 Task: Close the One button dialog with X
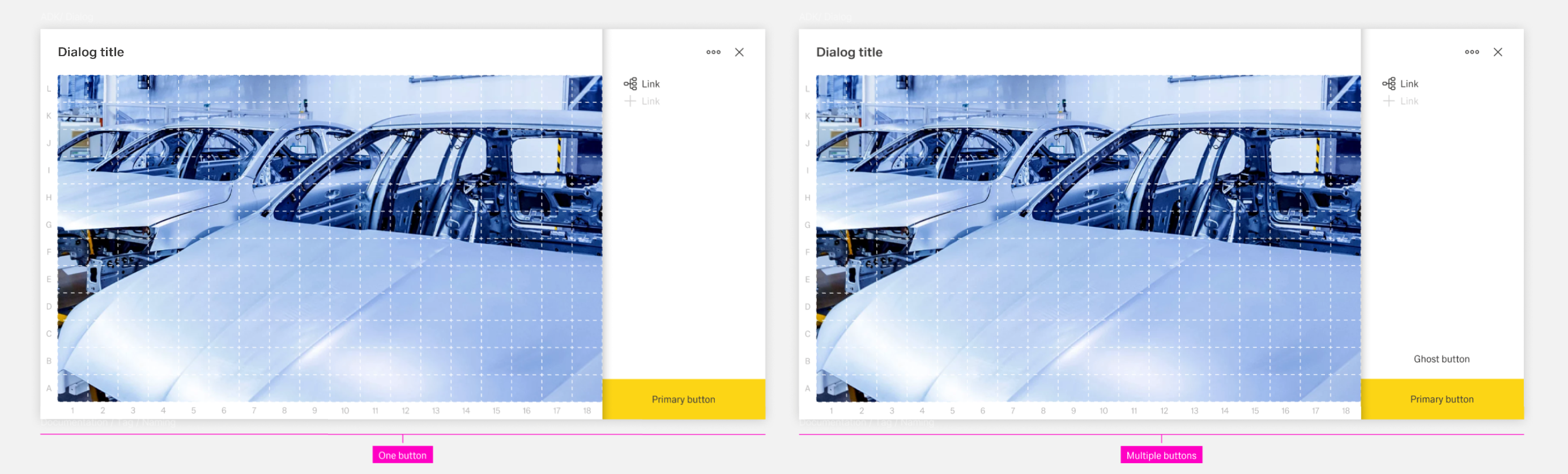pyautogui.click(x=739, y=52)
